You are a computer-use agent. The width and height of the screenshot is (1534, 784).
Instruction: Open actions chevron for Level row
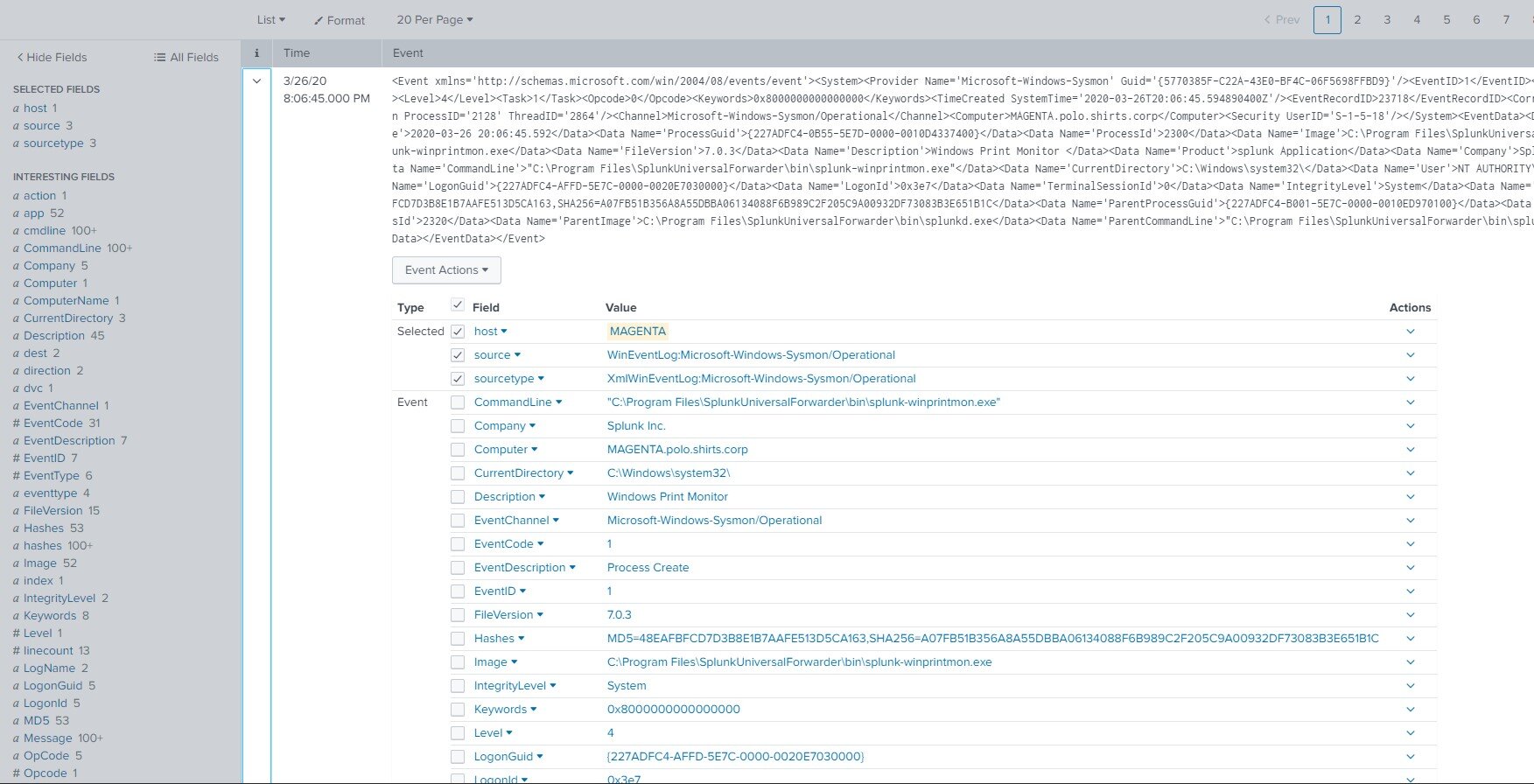click(x=1411, y=733)
